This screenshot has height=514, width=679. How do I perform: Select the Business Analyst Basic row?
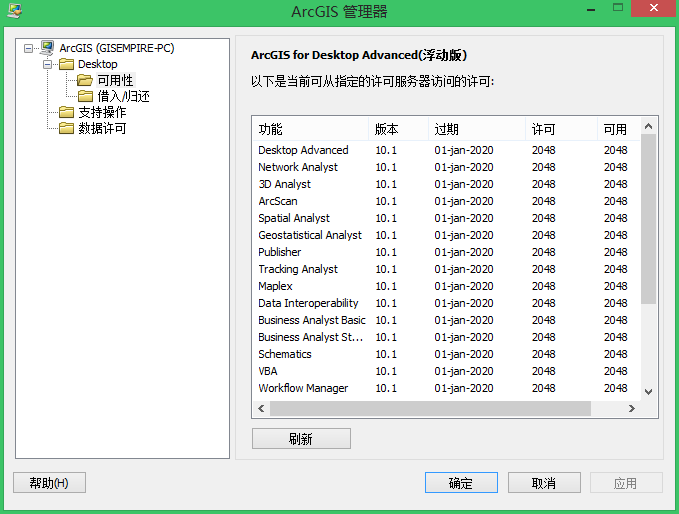click(446, 320)
